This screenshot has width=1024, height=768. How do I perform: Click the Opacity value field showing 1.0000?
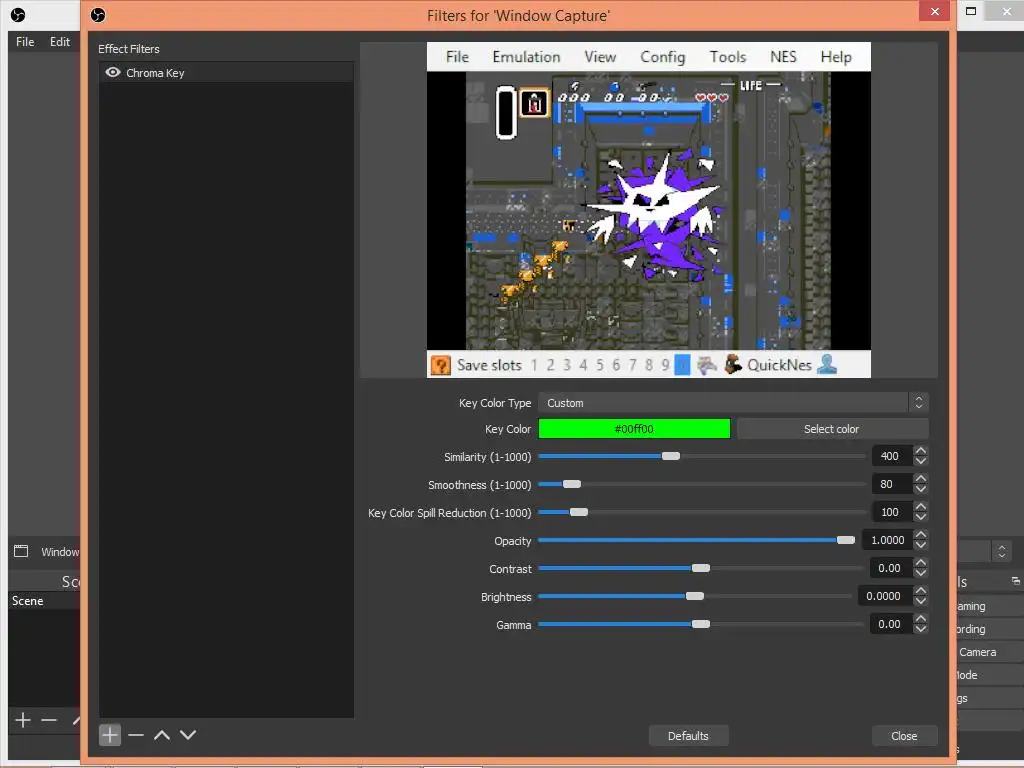[x=888, y=540]
